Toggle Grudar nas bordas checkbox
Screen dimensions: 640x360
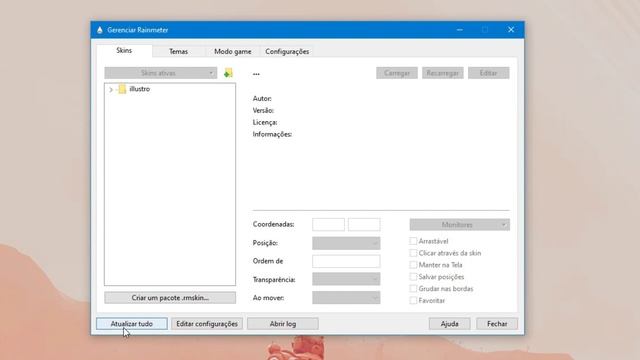413,289
